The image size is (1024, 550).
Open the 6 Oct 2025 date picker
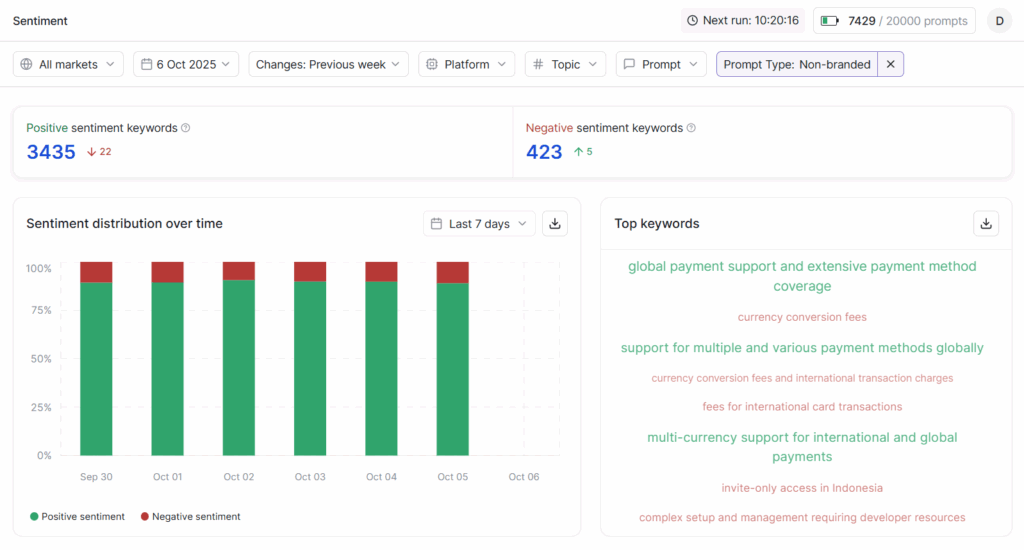[186, 64]
